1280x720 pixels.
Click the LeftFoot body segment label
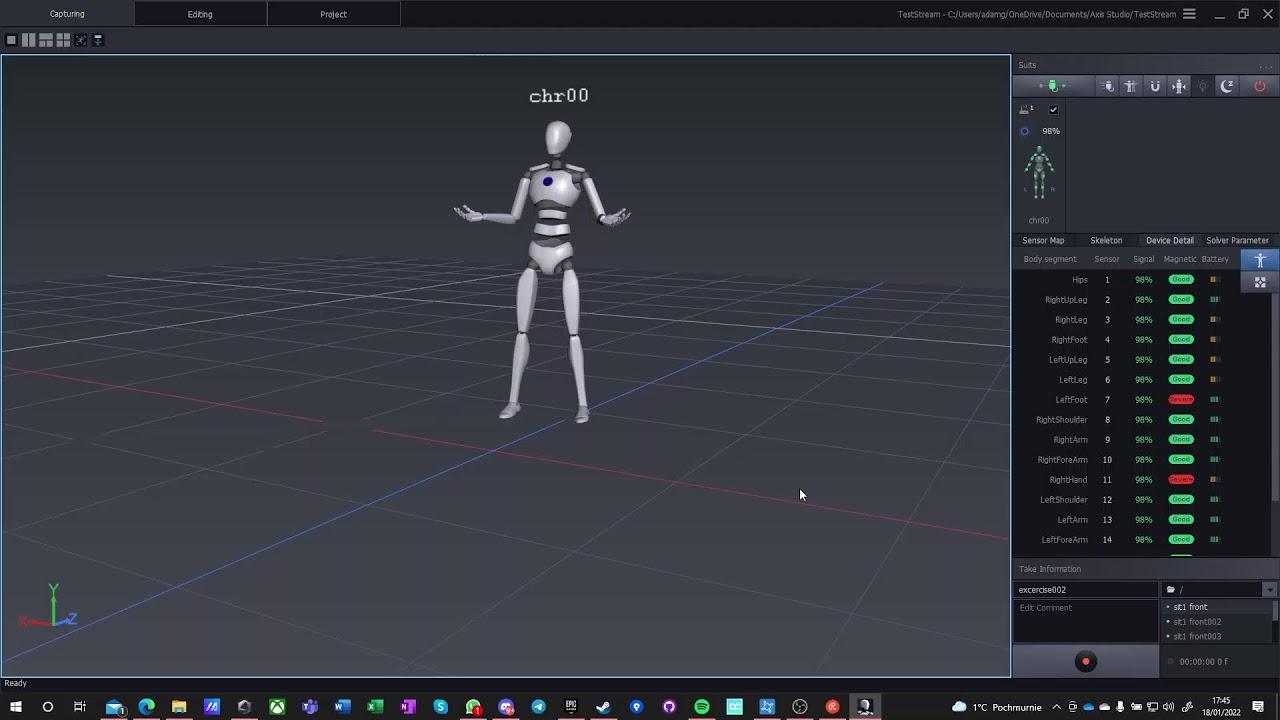pyautogui.click(x=1071, y=400)
